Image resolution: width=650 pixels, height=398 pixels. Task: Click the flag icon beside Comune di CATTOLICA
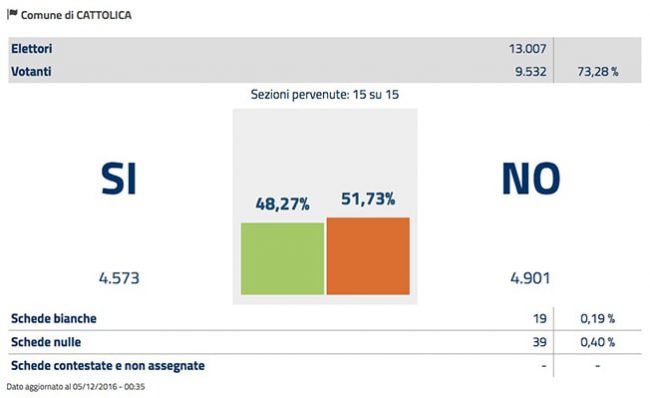click(x=12, y=14)
